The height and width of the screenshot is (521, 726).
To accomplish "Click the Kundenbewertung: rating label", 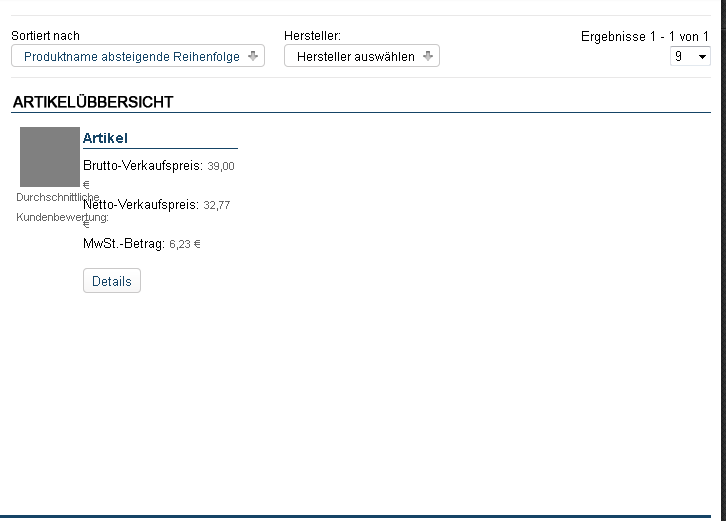I will click(62, 217).
